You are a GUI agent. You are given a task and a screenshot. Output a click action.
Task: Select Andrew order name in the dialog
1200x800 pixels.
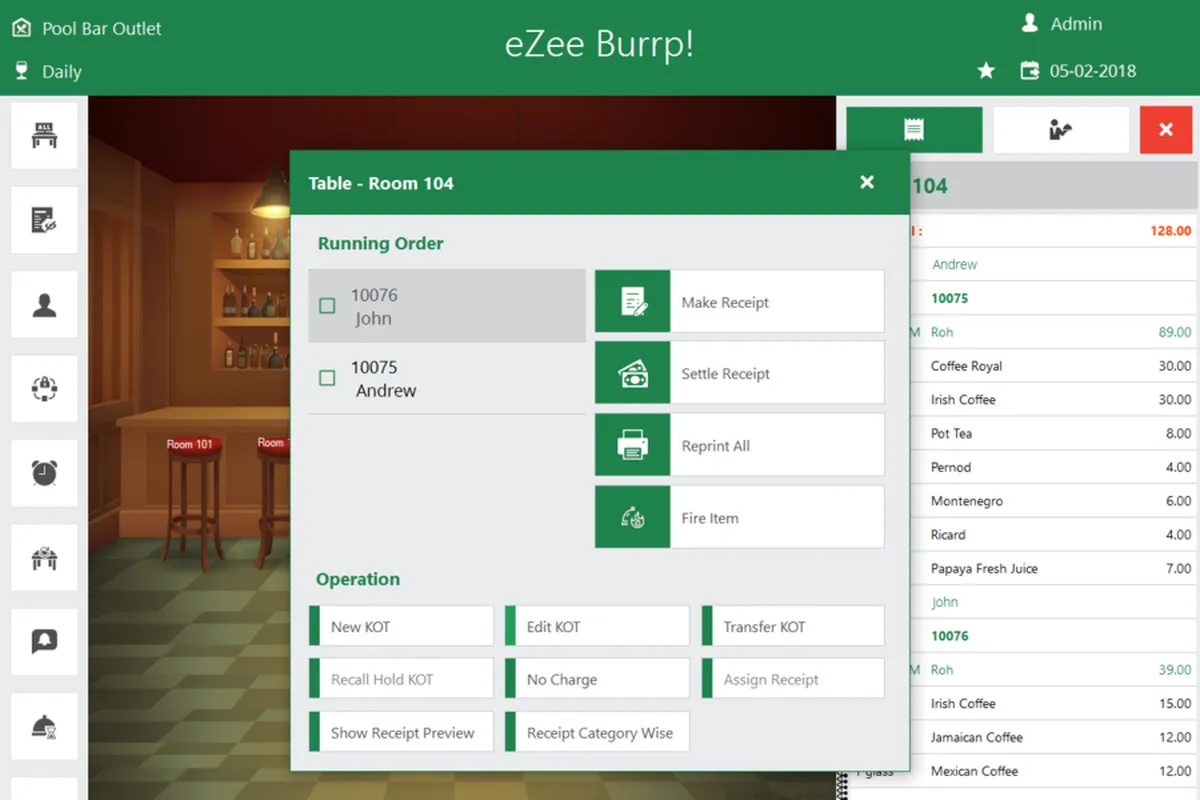[386, 391]
